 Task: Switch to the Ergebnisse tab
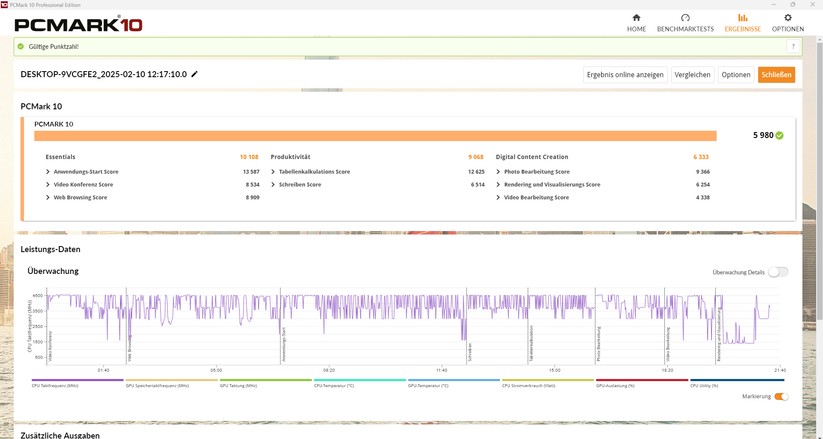(x=742, y=22)
